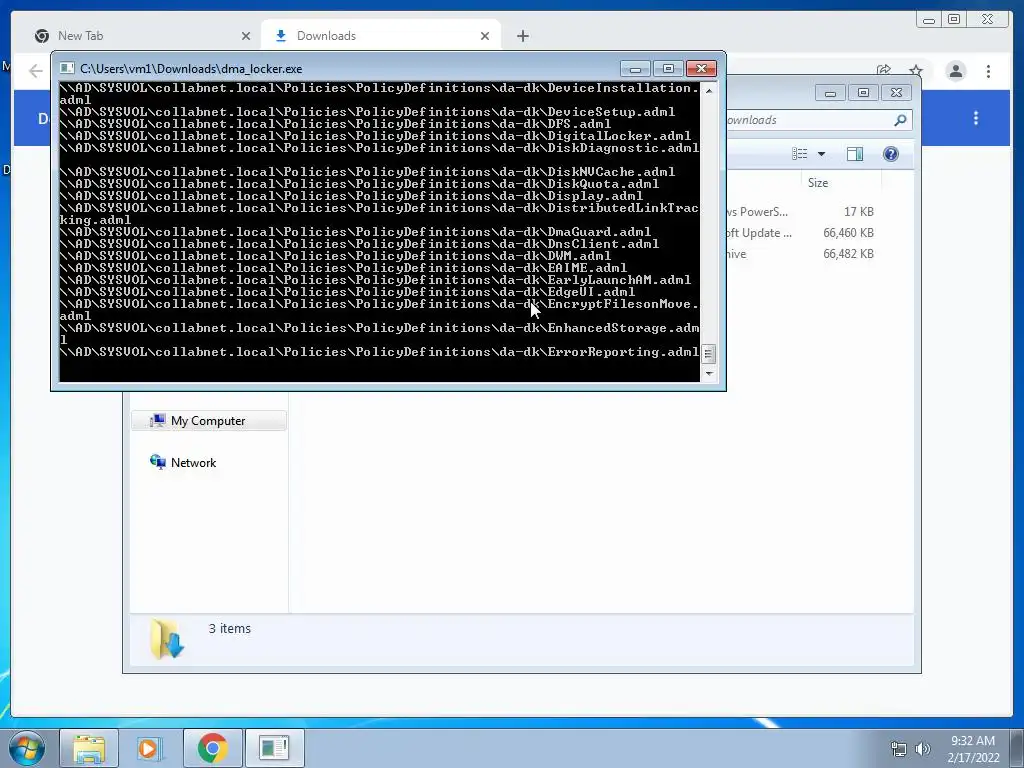Open the Downloads page more actions menu
The height and width of the screenshot is (768, 1024).
[x=976, y=118]
